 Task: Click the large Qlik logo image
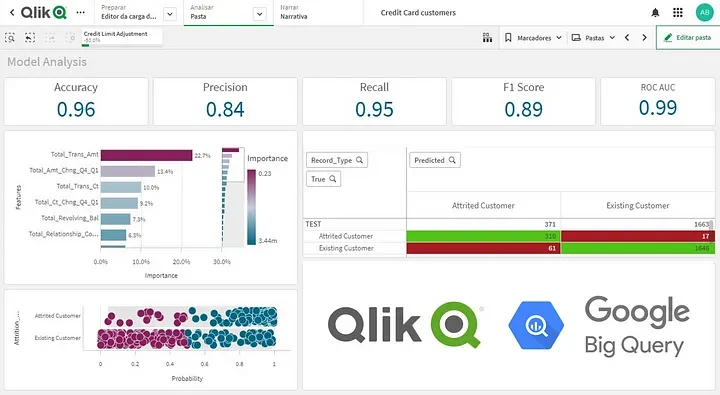(405, 325)
